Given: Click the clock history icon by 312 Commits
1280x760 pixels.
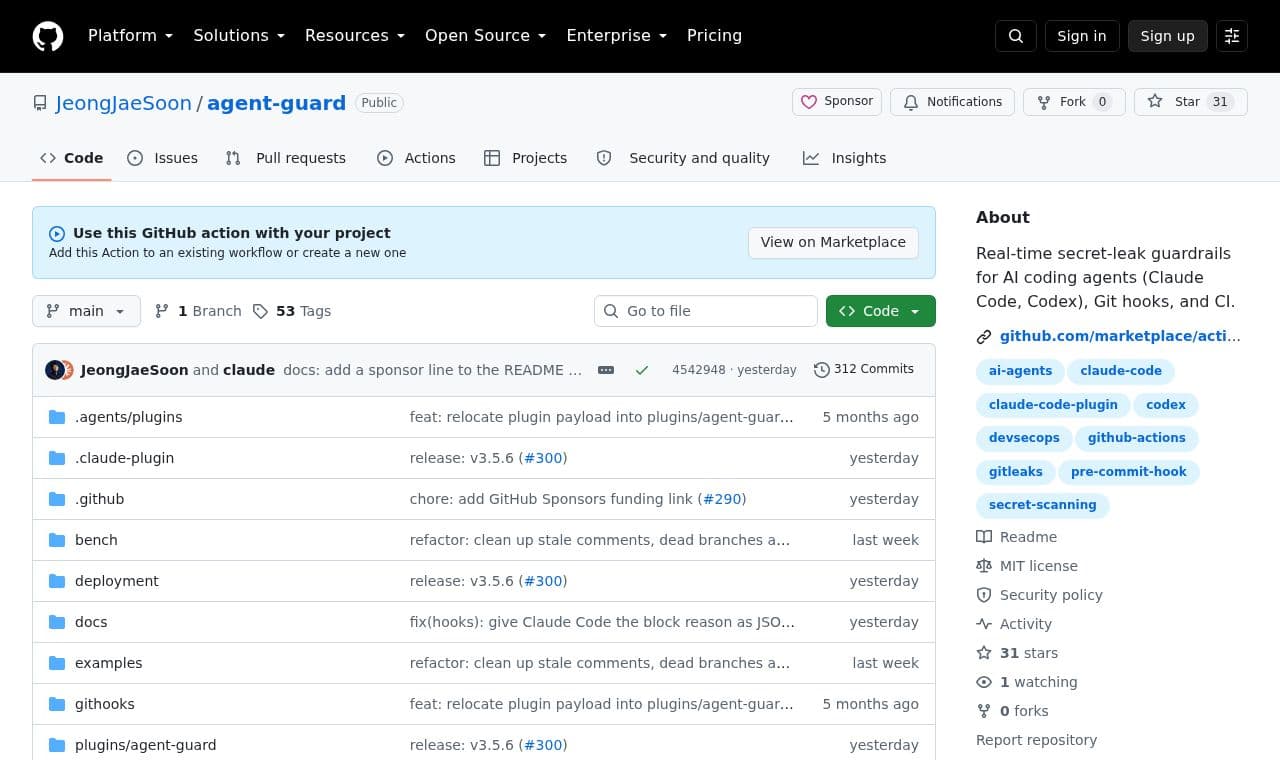Looking at the screenshot, I should pos(822,370).
